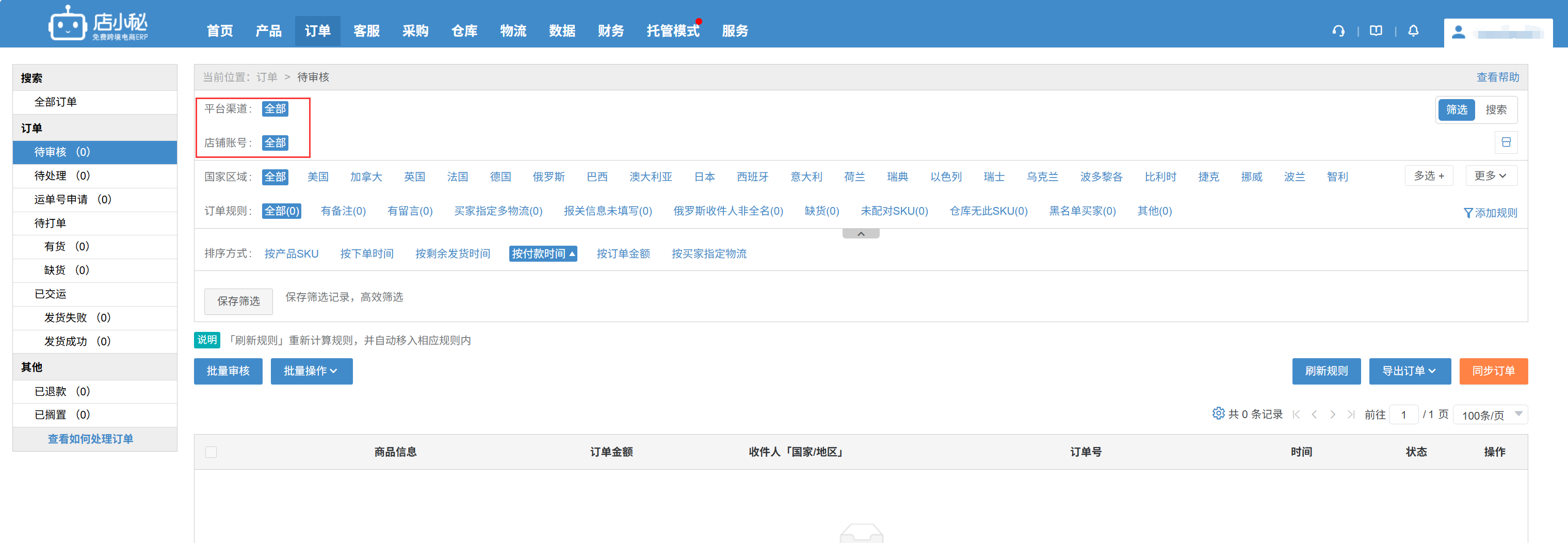
Task: Click the orange 同步订单 button
Action: click(x=1493, y=371)
